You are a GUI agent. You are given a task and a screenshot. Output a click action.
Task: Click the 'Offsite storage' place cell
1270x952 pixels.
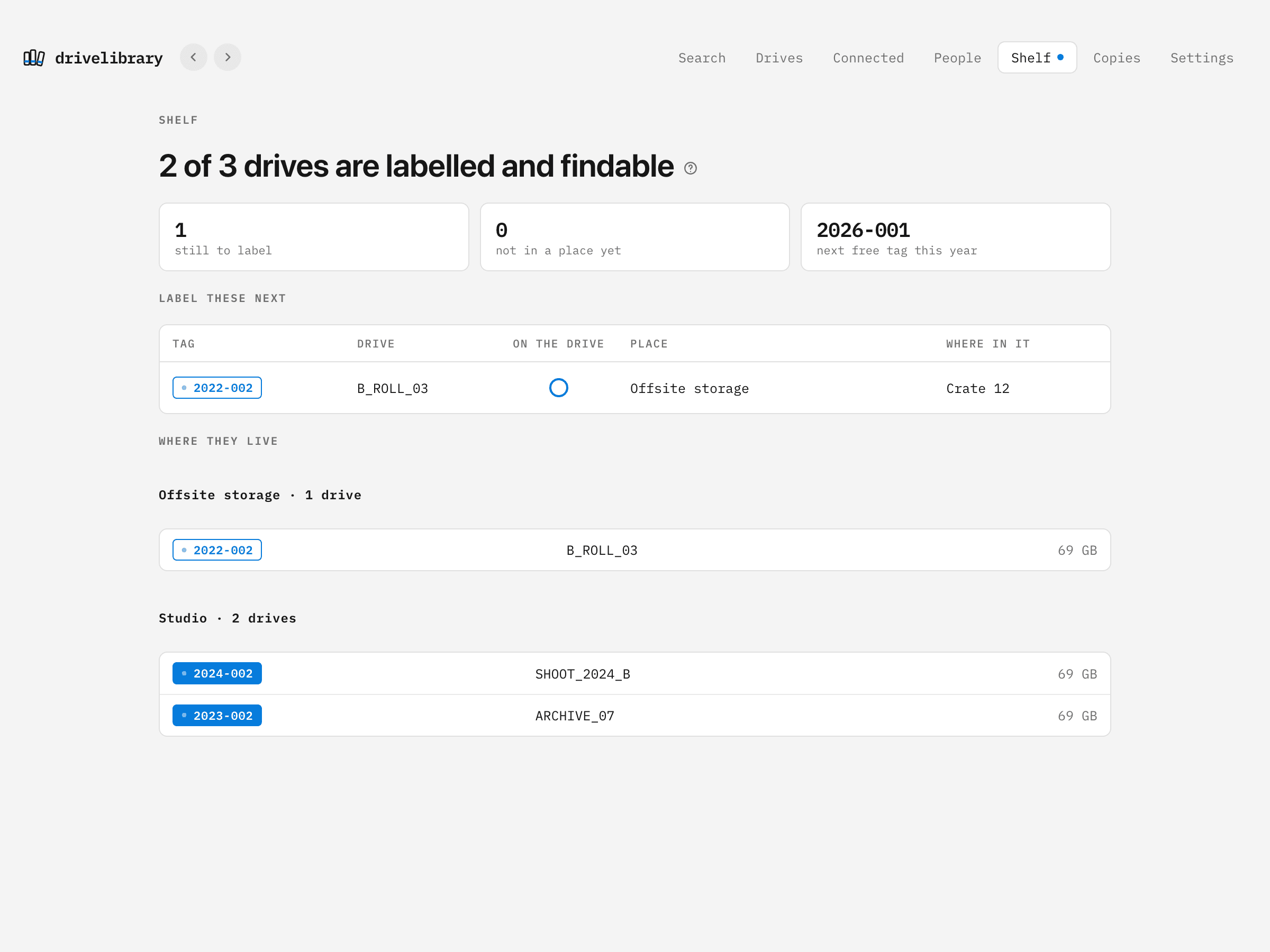pos(690,389)
